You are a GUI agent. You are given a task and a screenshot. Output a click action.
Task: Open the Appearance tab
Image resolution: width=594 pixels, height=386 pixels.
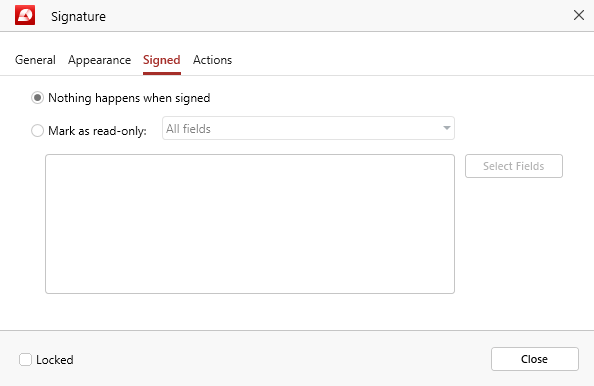99,60
